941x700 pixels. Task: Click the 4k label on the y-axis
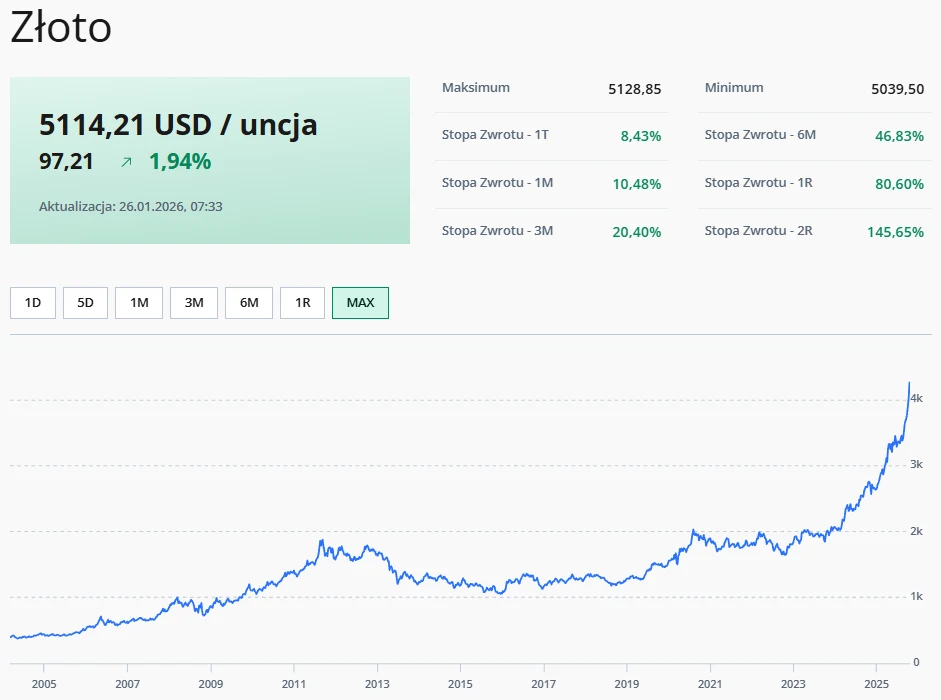click(916, 399)
